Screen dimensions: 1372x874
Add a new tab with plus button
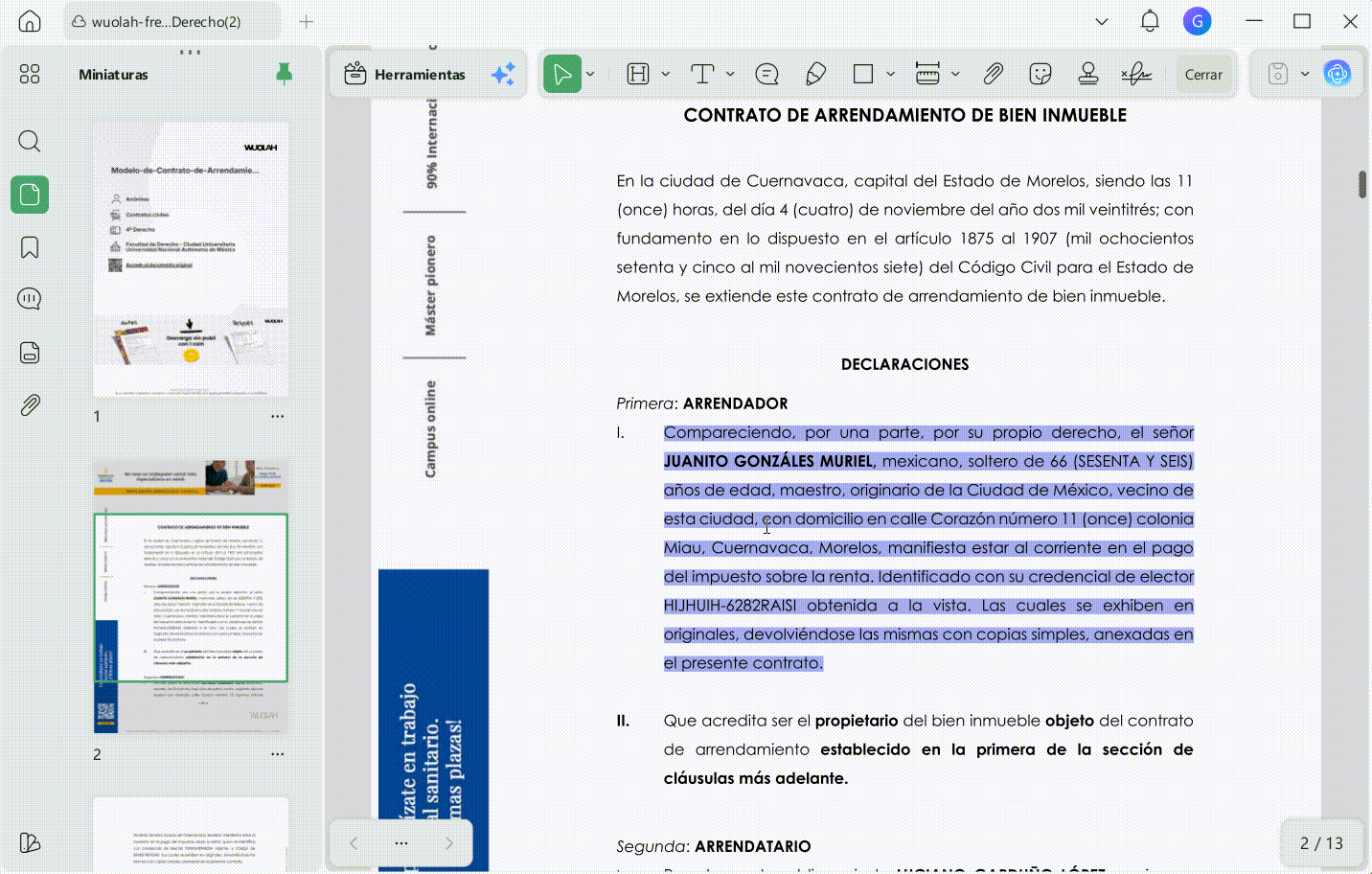coord(307,21)
